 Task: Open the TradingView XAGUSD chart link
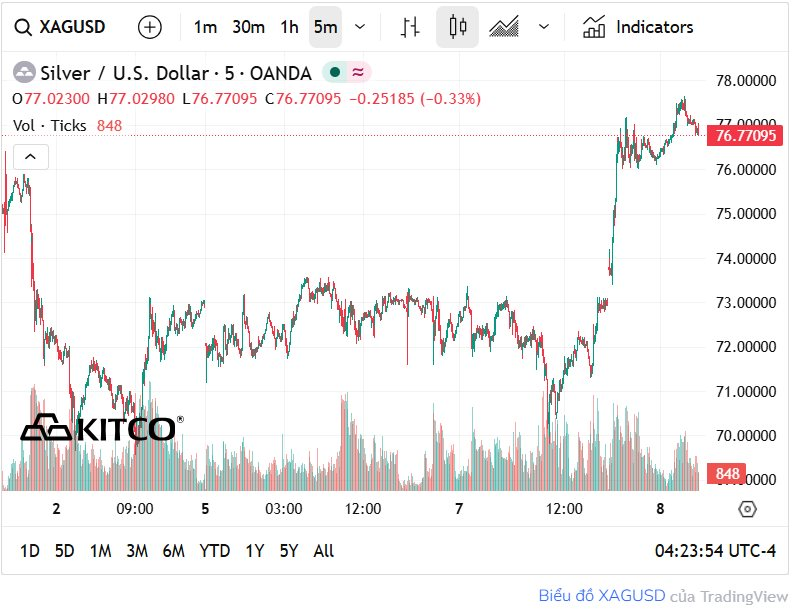click(603, 595)
